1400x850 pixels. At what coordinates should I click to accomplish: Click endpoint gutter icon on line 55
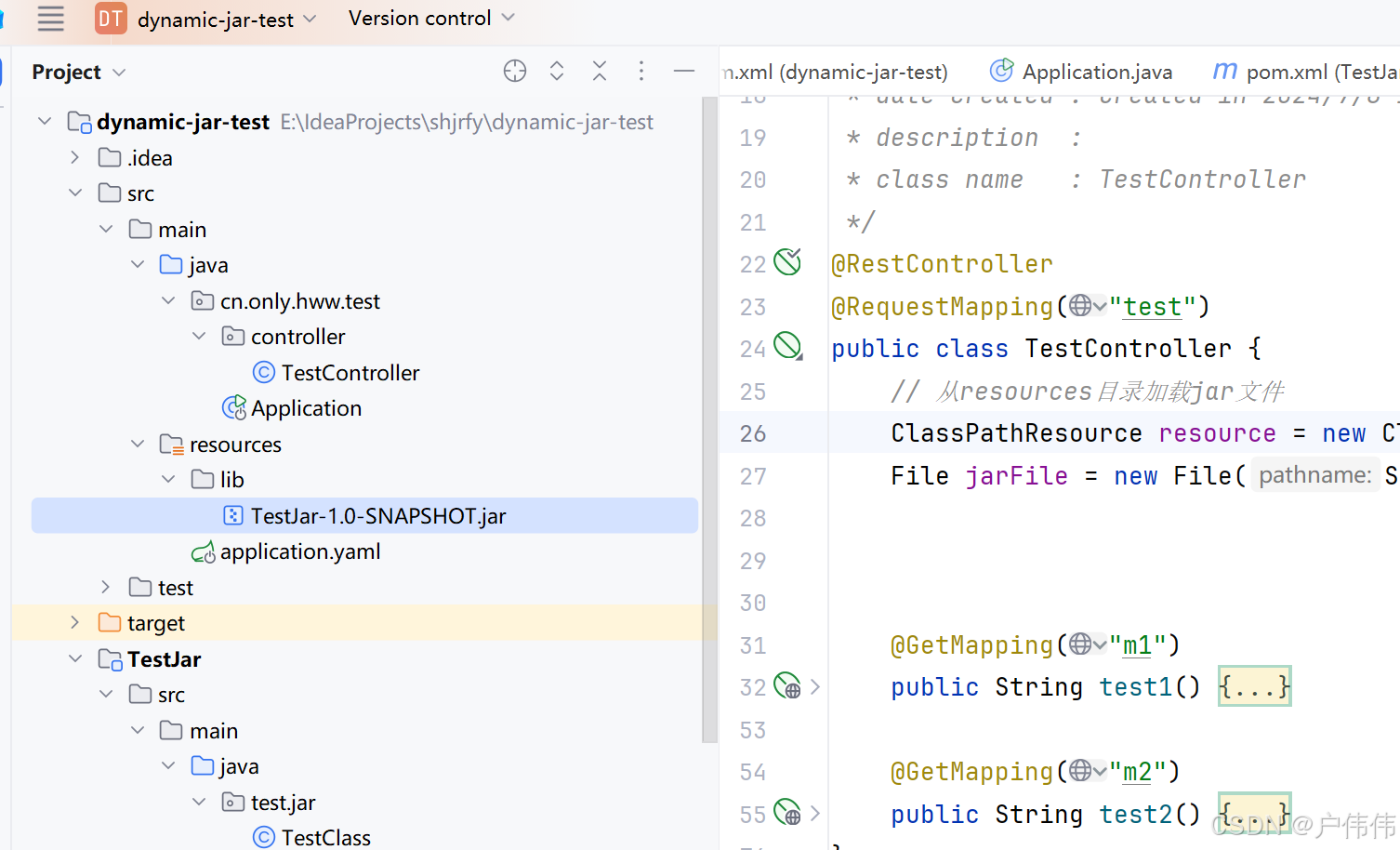[x=787, y=813]
